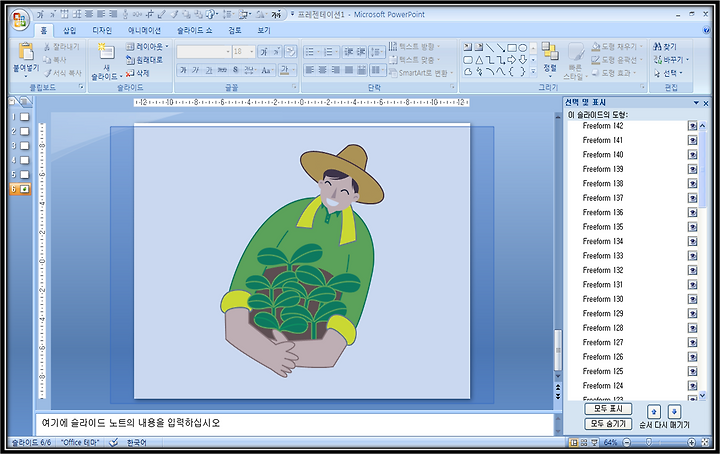The image size is (720, 454).
Task: Click the Delete slide (삭제) icon
Action: [x=130, y=73]
